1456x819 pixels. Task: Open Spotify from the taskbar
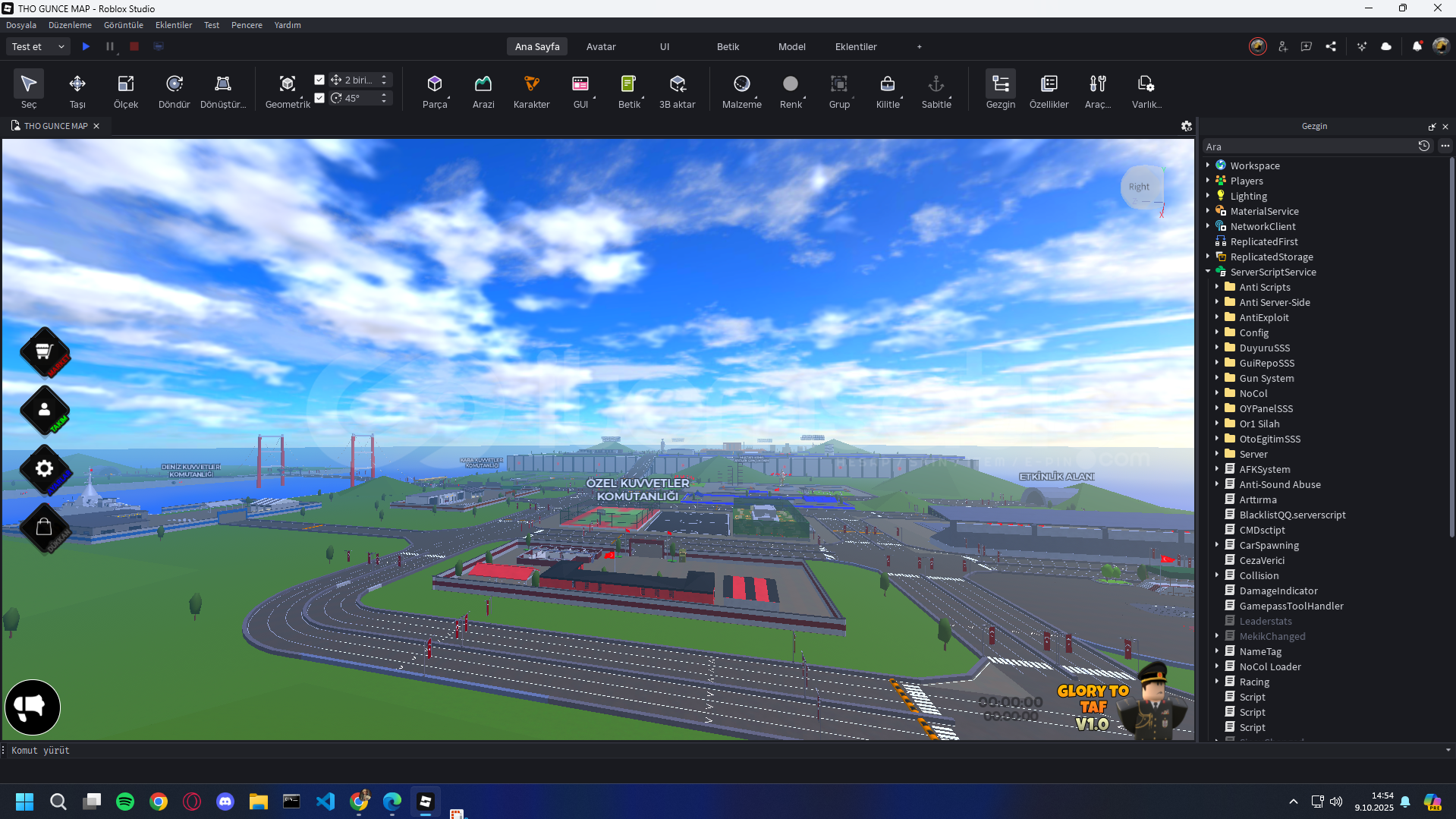(x=125, y=801)
